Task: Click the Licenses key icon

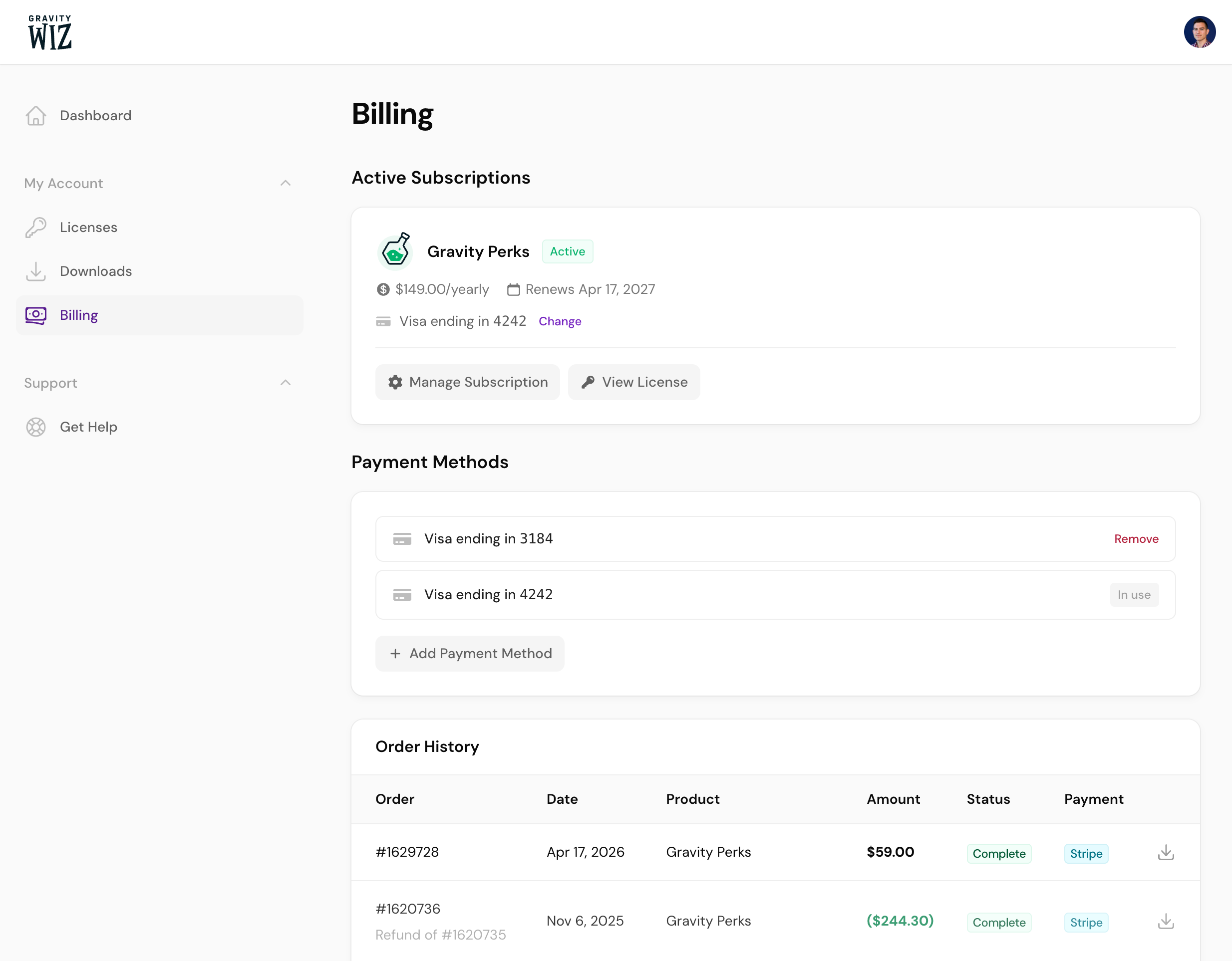Action: tap(35, 228)
